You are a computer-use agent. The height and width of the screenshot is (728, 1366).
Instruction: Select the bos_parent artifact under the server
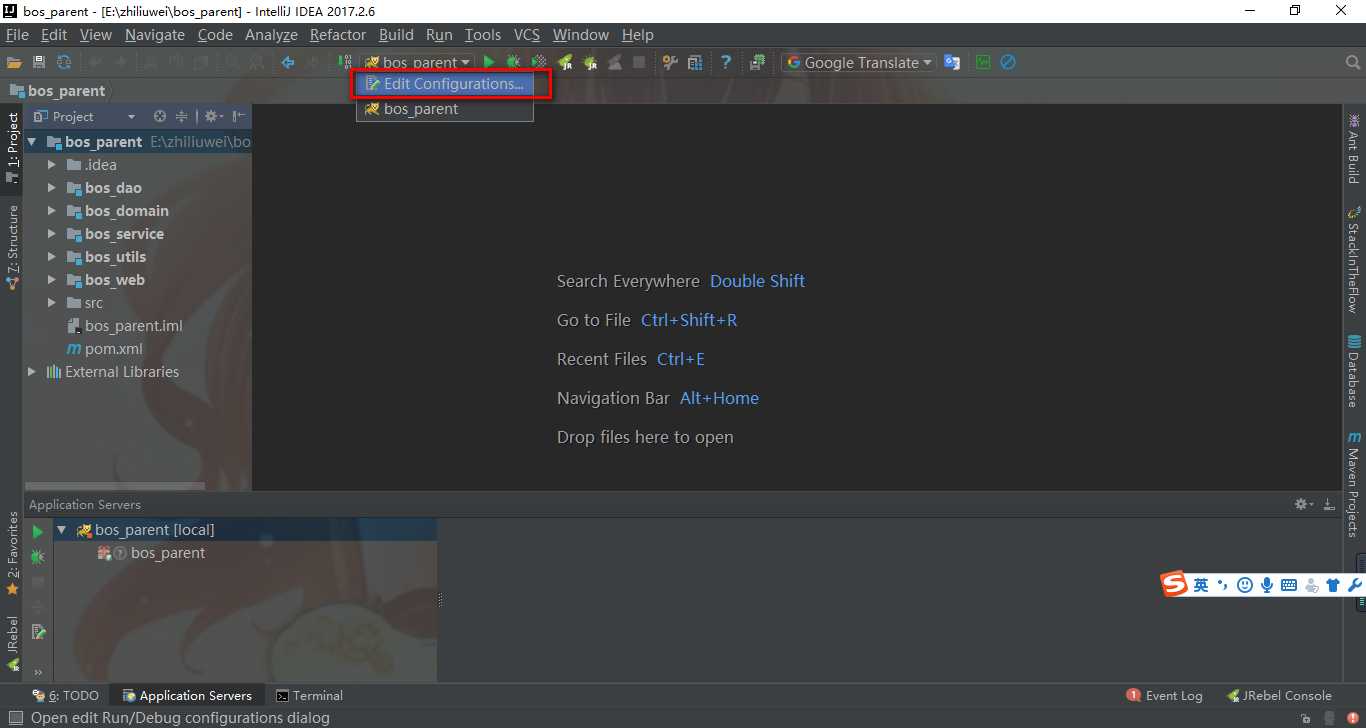click(151, 553)
